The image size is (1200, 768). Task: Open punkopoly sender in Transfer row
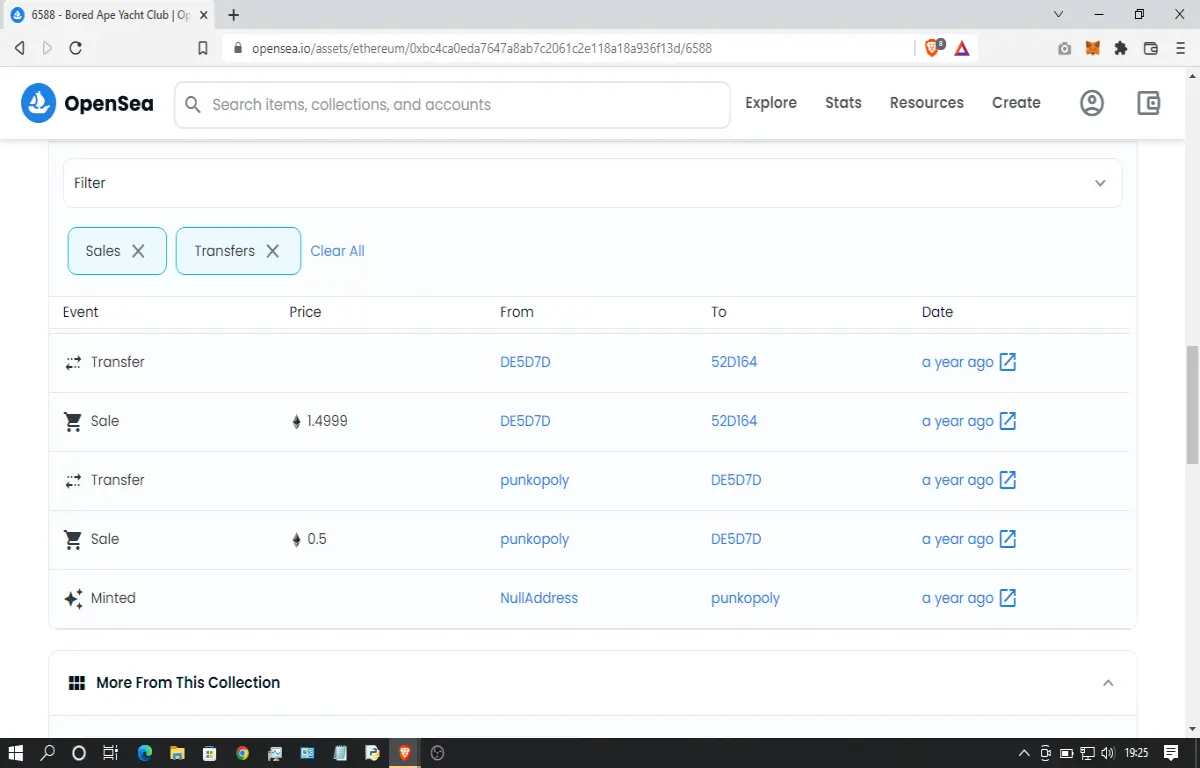[534, 480]
